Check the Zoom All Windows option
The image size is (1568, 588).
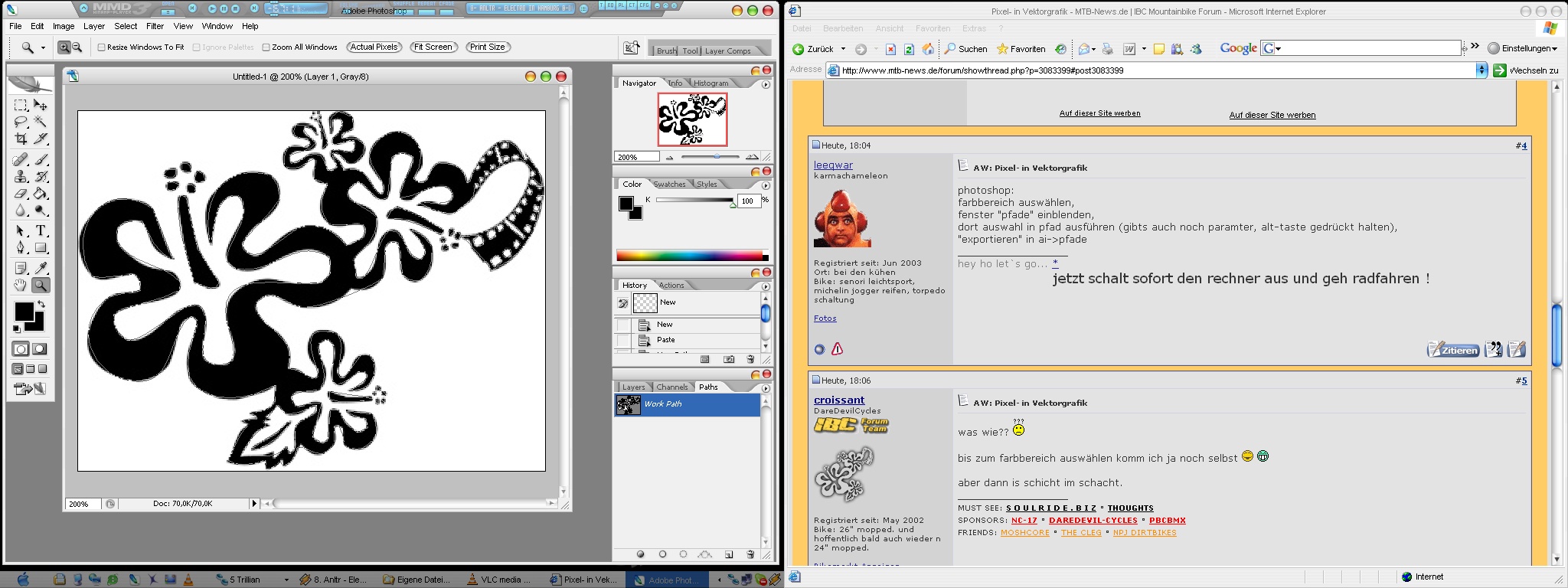click(x=266, y=47)
